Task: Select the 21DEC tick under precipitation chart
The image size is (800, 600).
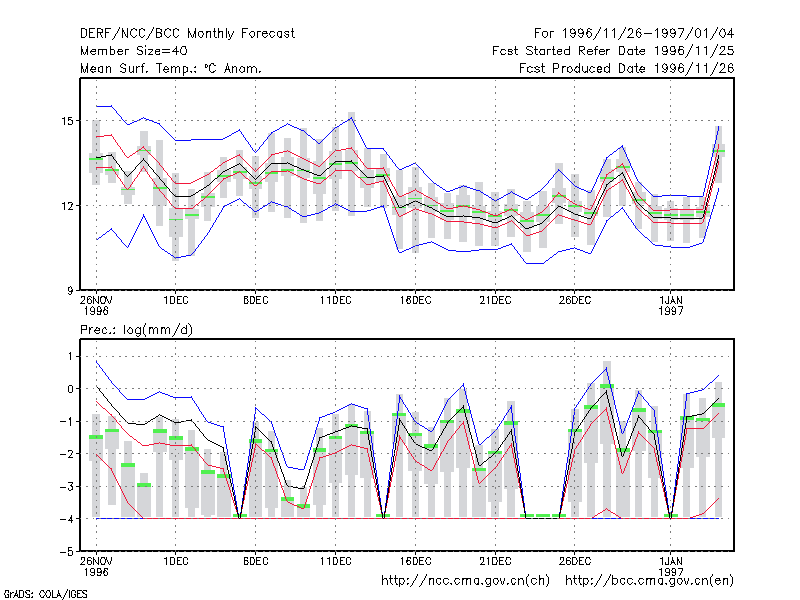Action: (x=495, y=561)
